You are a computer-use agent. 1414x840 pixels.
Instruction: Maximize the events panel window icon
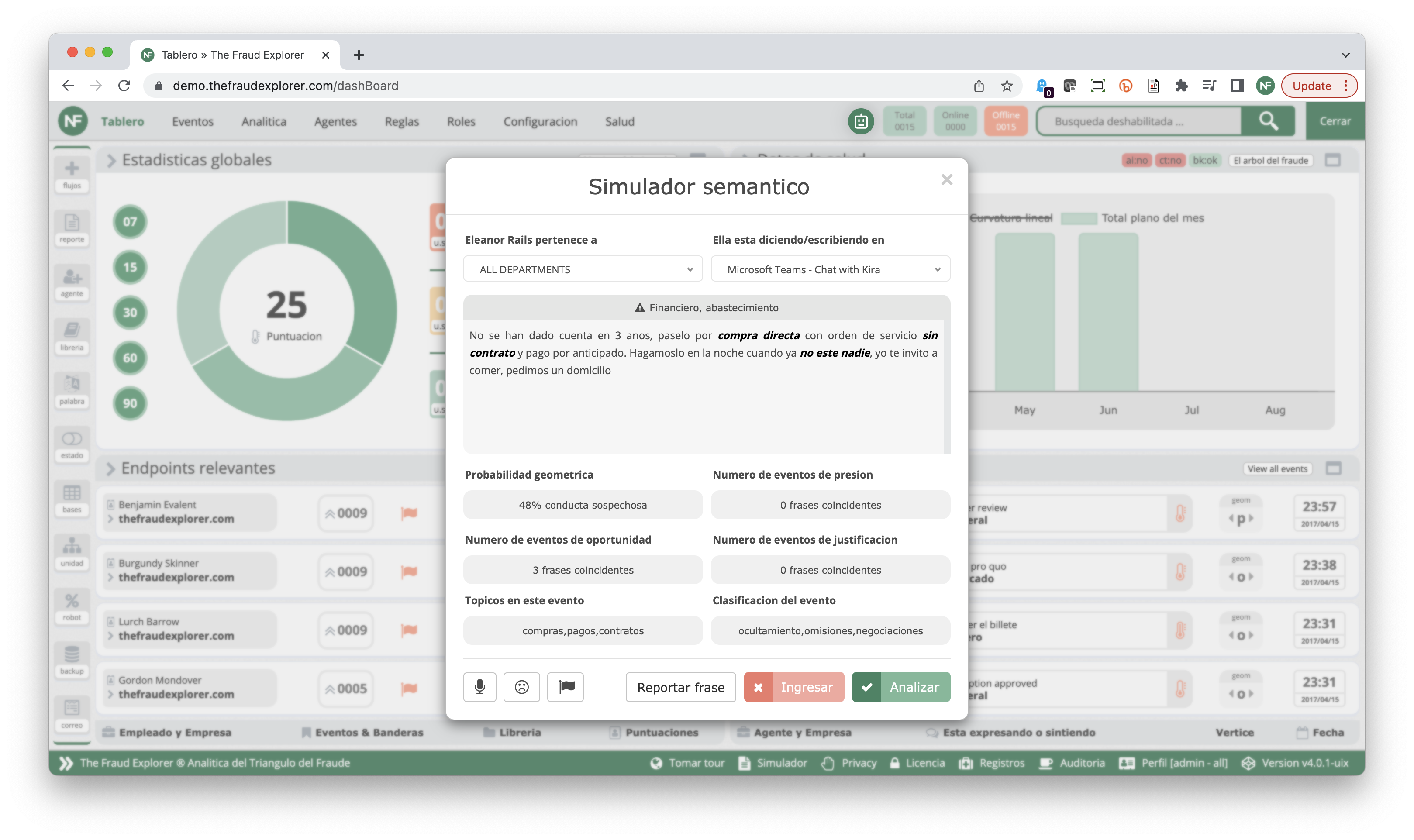(x=1333, y=468)
